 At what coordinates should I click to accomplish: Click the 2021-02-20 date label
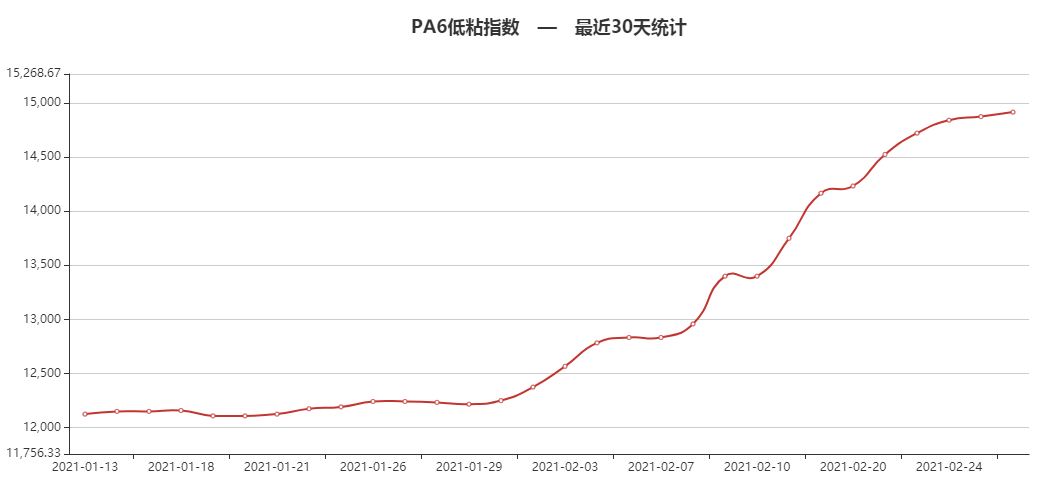pos(853,466)
